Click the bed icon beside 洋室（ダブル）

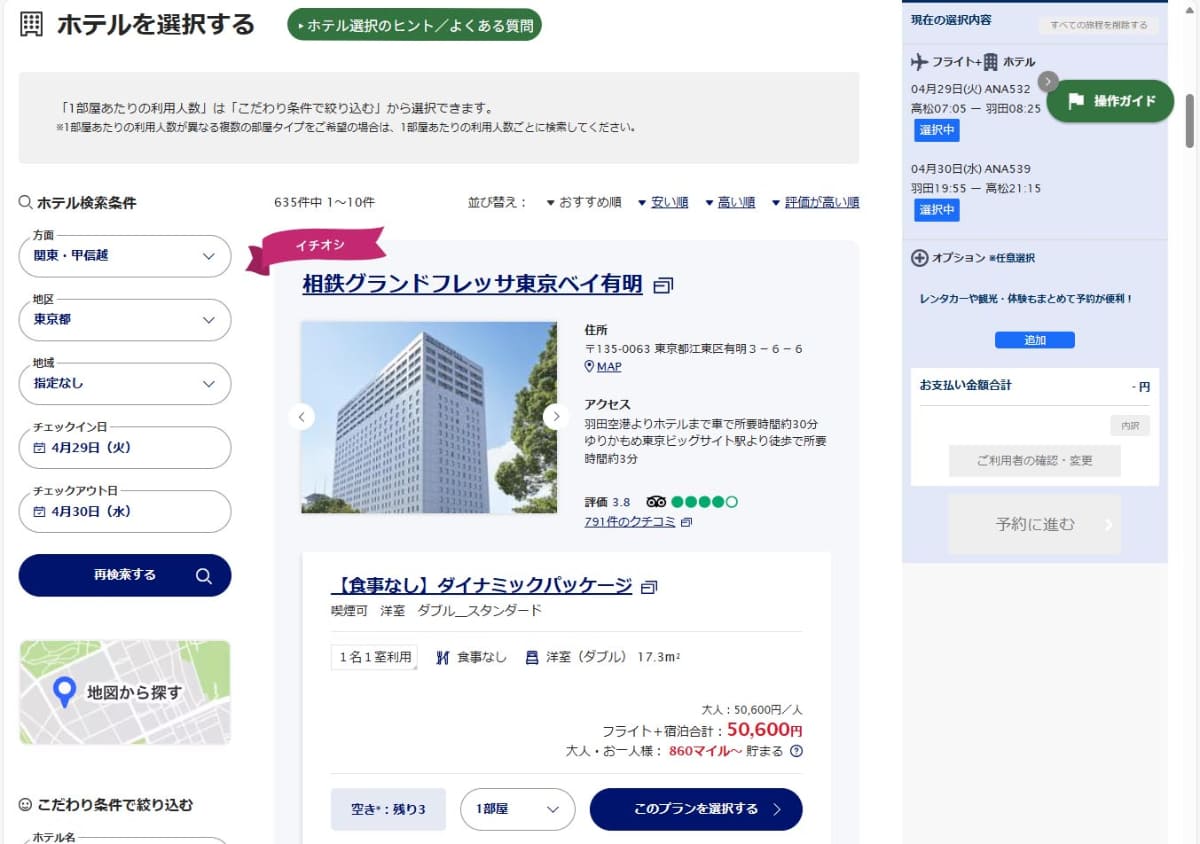pyautogui.click(x=532, y=658)
